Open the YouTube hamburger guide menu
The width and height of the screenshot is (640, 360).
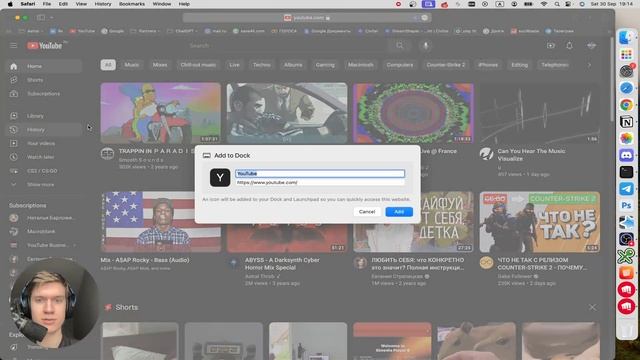(x=13, y=45)
